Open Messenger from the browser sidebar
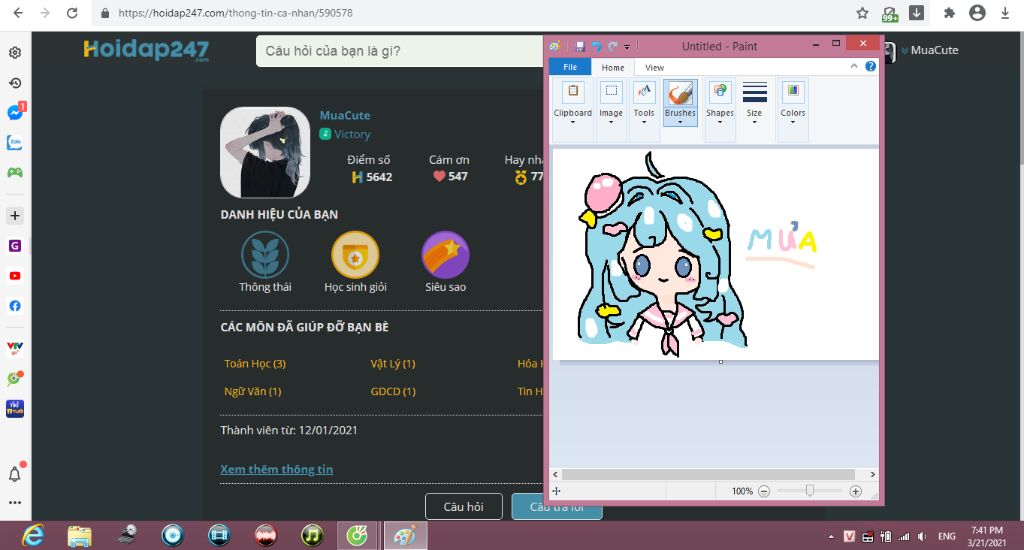 pyautogui.click(x=15, y=112)
